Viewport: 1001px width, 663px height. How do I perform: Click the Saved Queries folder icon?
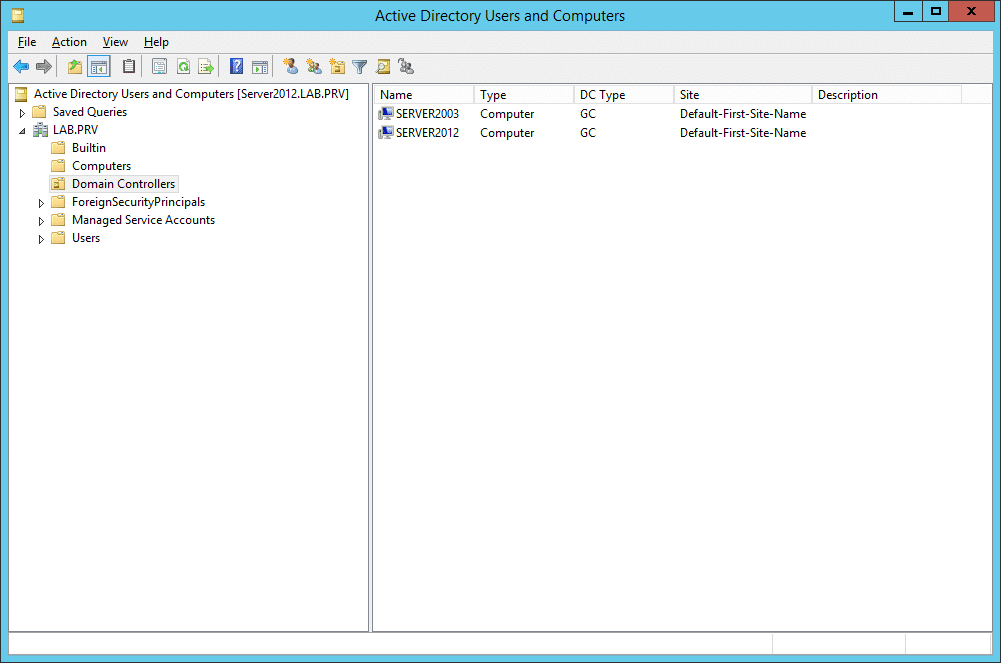[x=39, y=112]
